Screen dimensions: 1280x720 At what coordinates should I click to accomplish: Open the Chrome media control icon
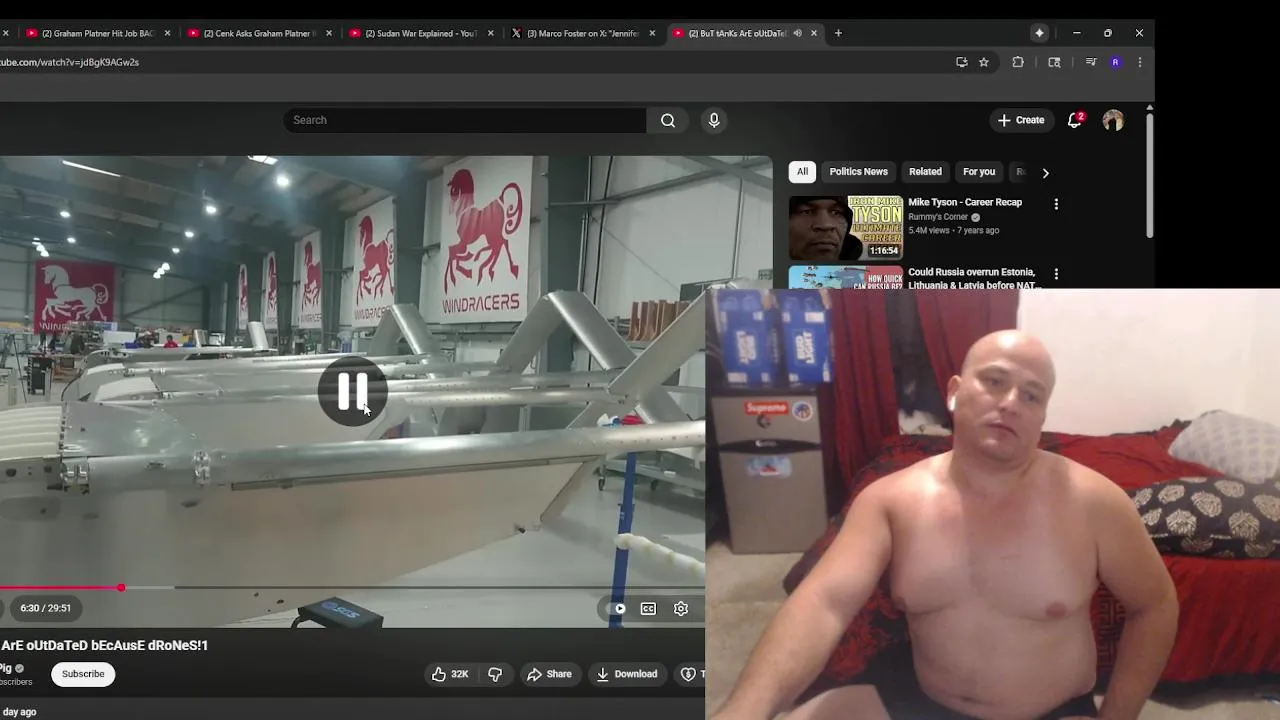point(1091,62)
